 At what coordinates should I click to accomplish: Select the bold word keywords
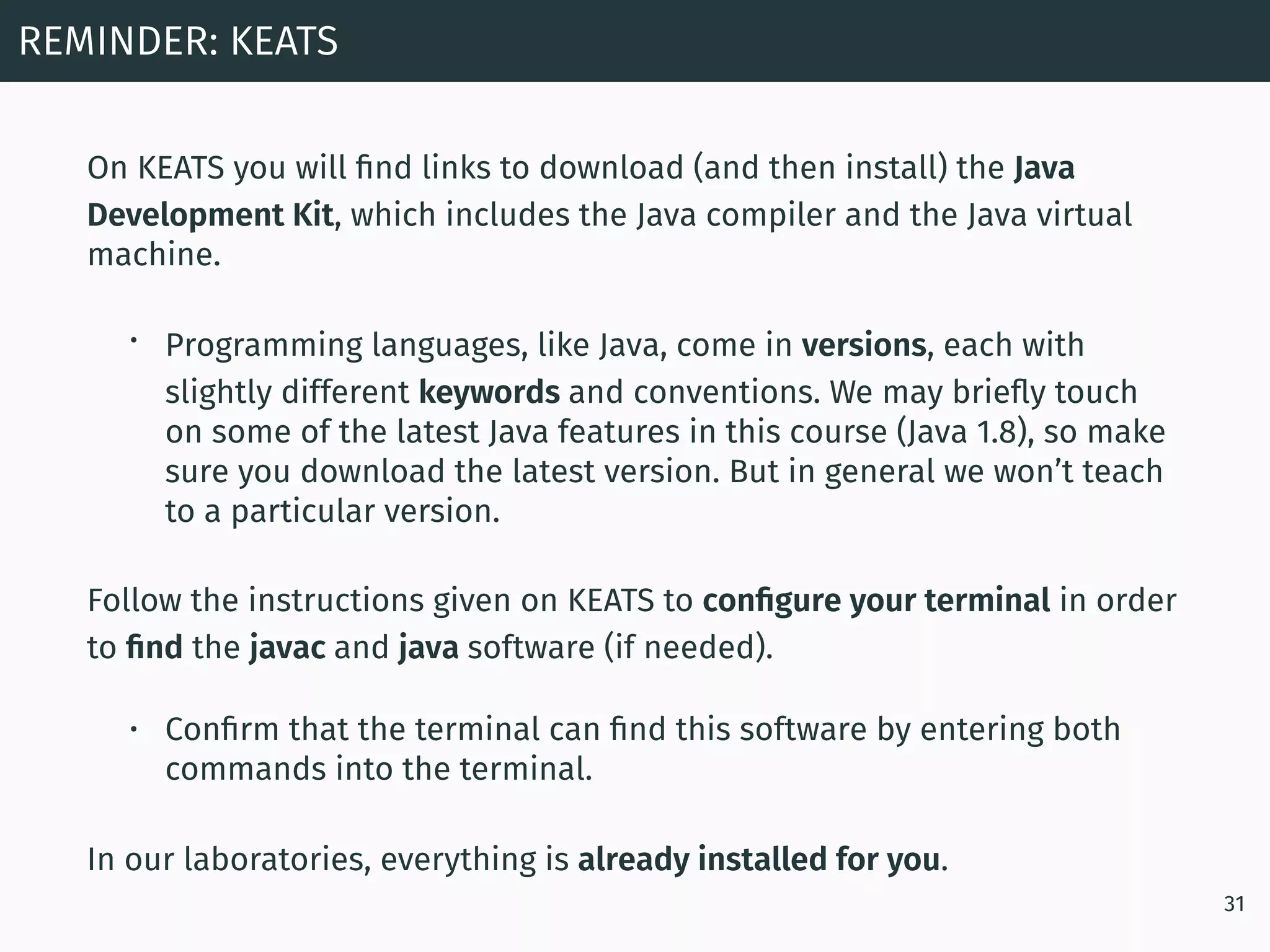(489, 392)
